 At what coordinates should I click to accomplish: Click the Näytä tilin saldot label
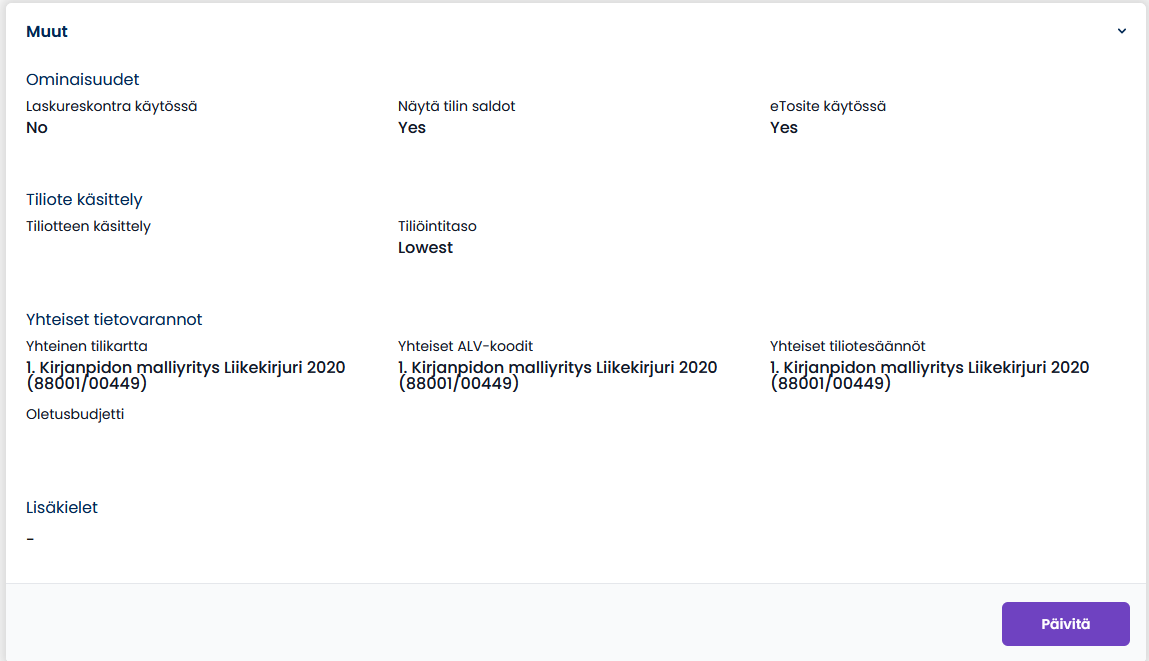[457, 106]
